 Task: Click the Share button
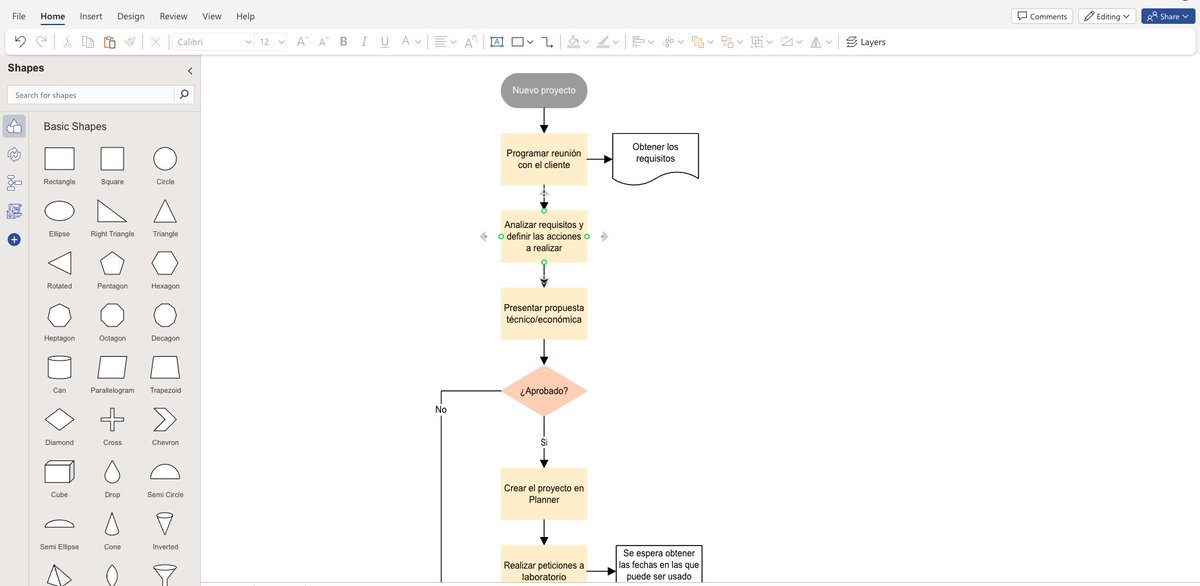pos(1167,16)
